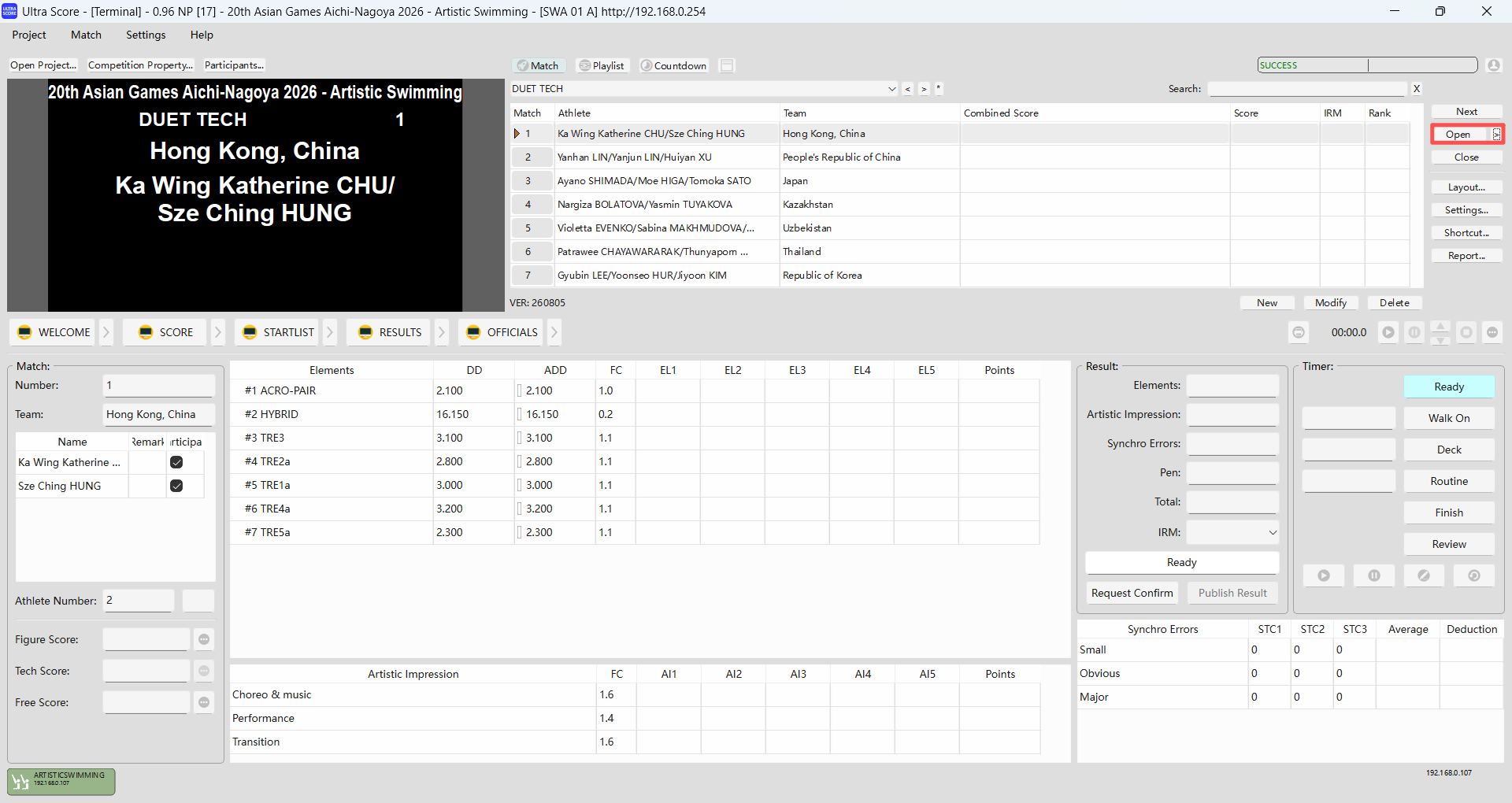Click the Open button
This screenshot has width=1512, height=803.
coord(1458,135)
